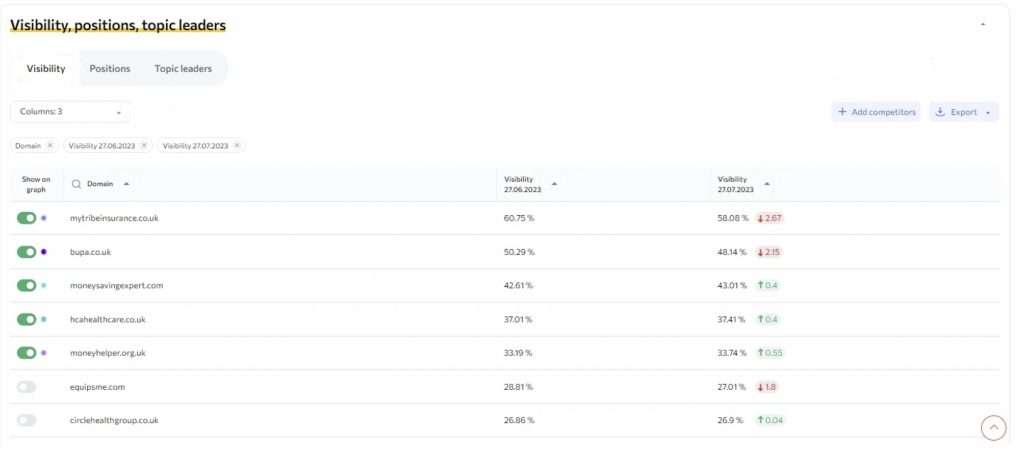Viewport: 1024px width, 455px height.
Task: Click the 58.08 % visibility value
Action: click(733, 218)
